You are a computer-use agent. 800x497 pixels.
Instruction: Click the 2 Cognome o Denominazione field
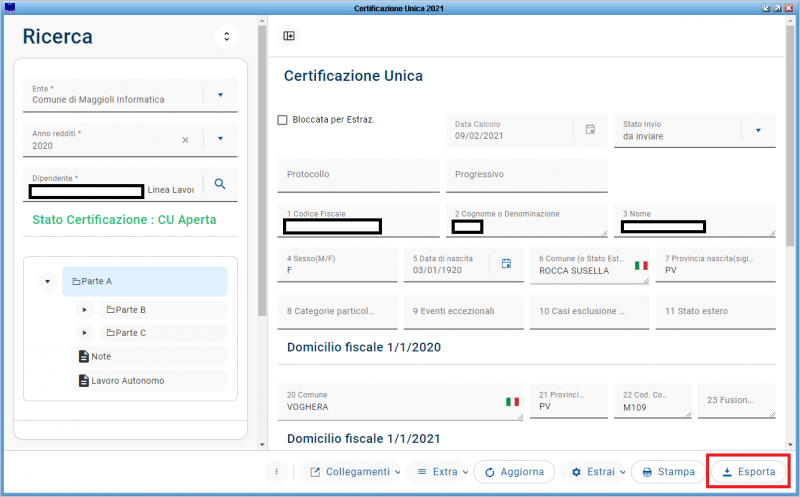527,220
